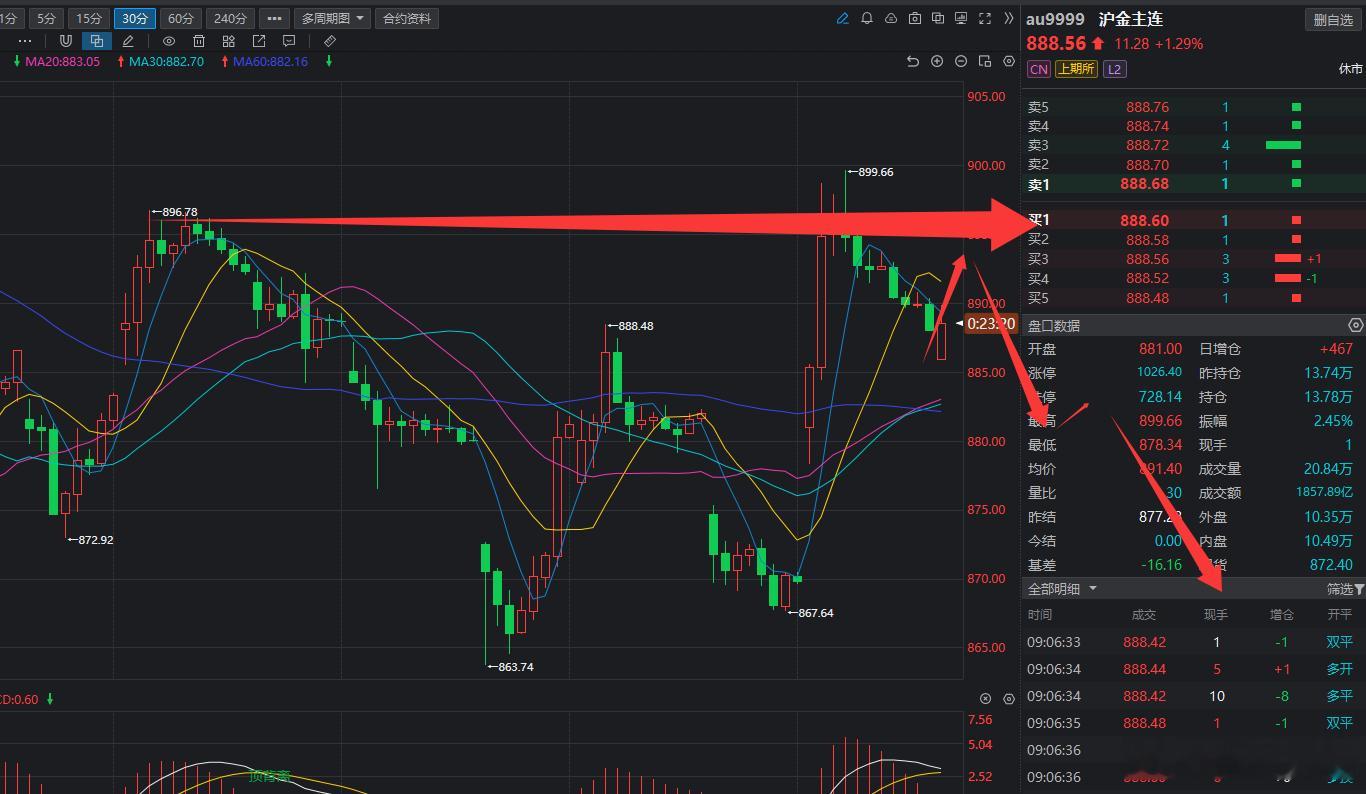Switch to the 60分 timeframe tab
The image size is (1366, 794).
coord(181,18)
